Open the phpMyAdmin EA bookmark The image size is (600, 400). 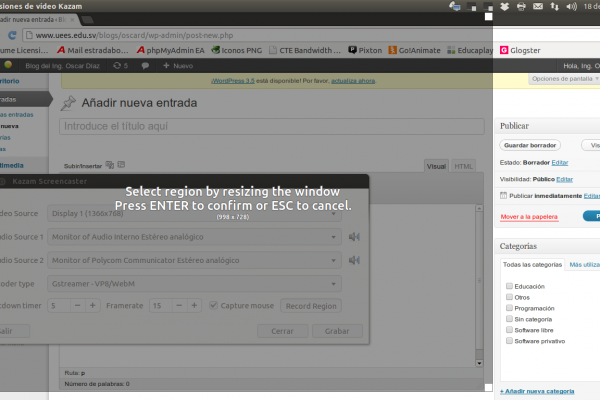pos(171,50)
